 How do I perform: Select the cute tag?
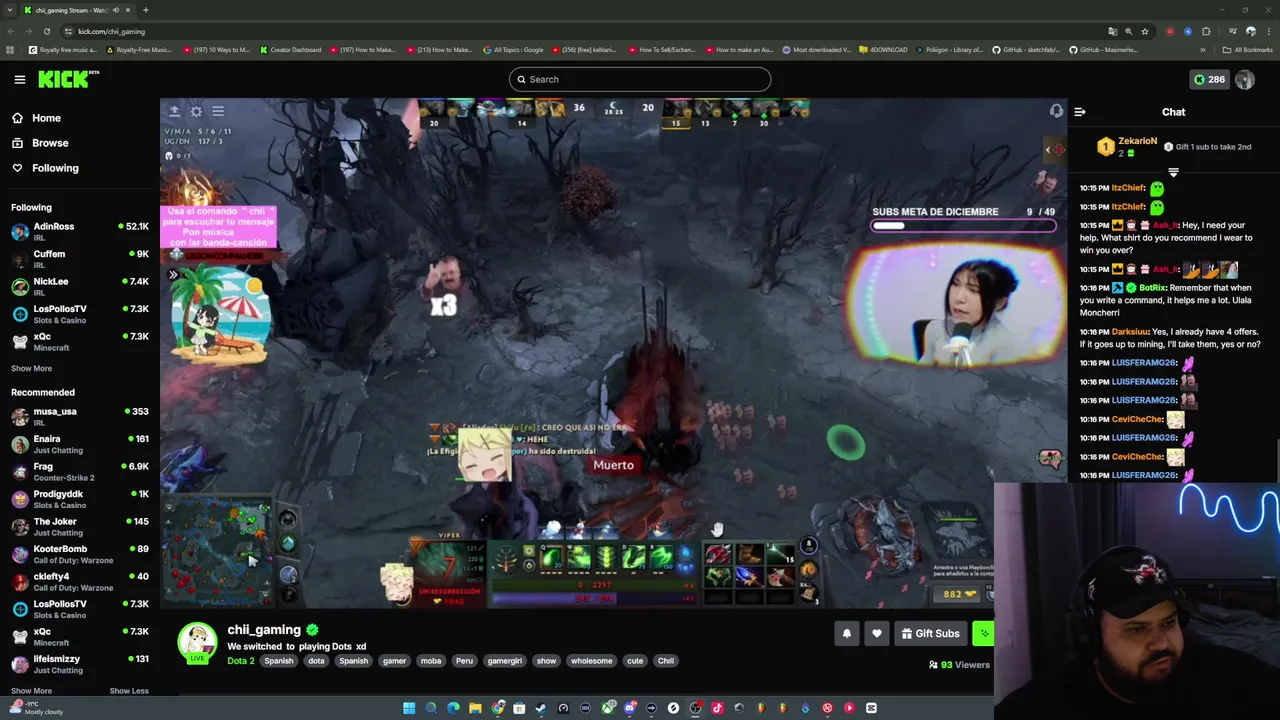coord(635,661)
